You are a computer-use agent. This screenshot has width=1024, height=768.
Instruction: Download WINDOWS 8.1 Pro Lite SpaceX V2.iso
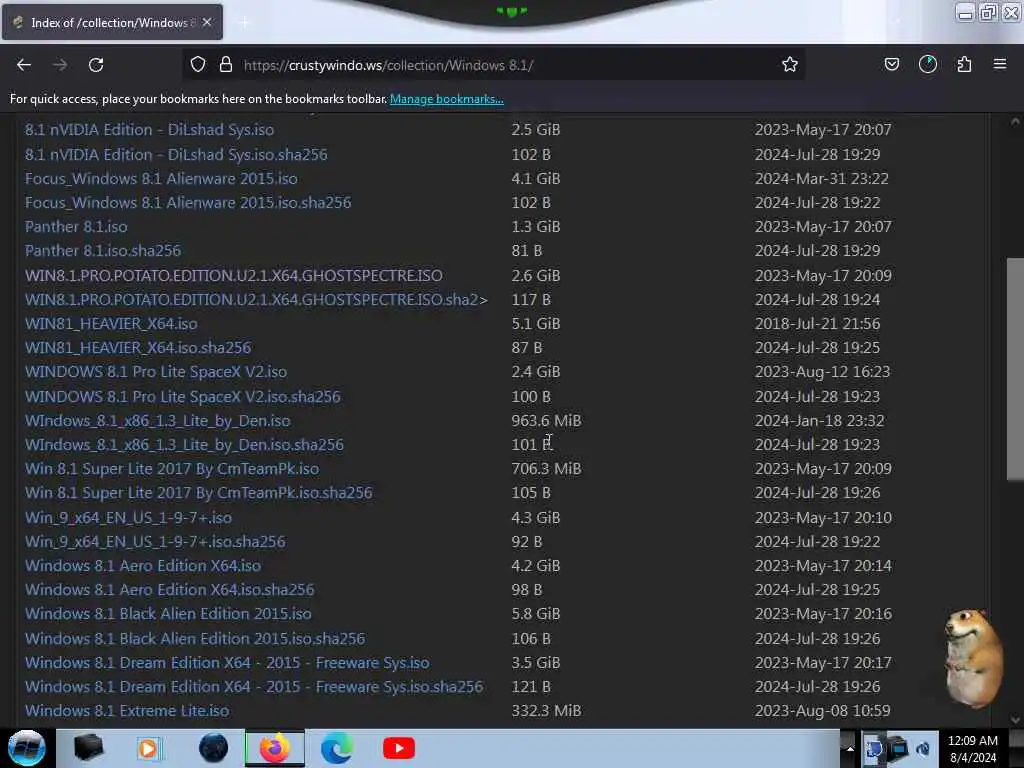coord(156,372)
